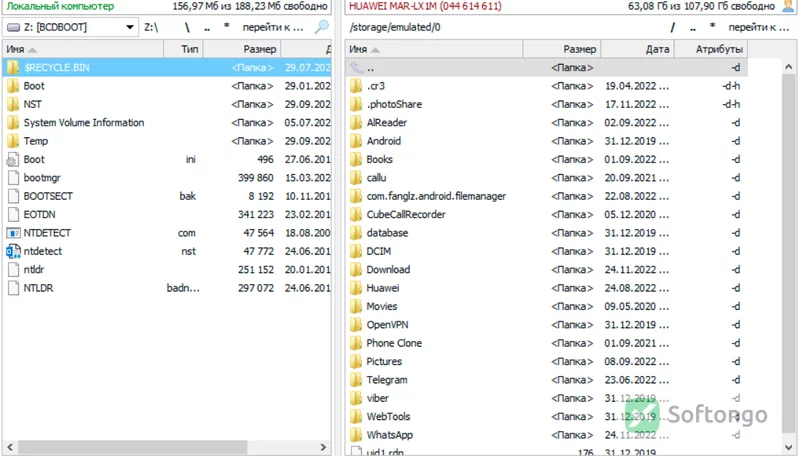Click the Boot.ini settings file icon
This screenshot has width=800, height=456.
pyautogui.click(x=13, y=160)
